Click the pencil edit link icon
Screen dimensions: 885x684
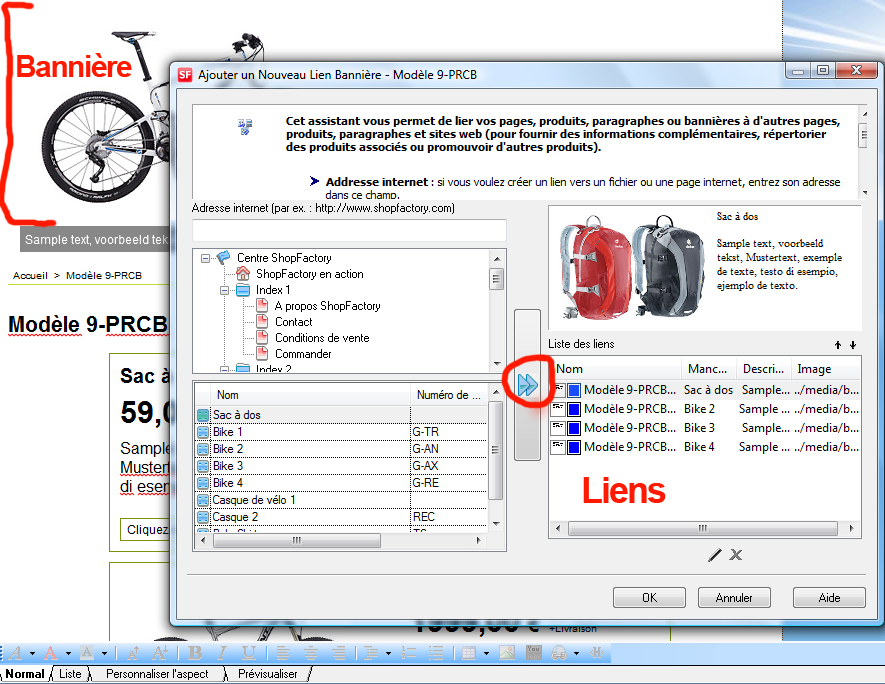click(x=715, y=555)
